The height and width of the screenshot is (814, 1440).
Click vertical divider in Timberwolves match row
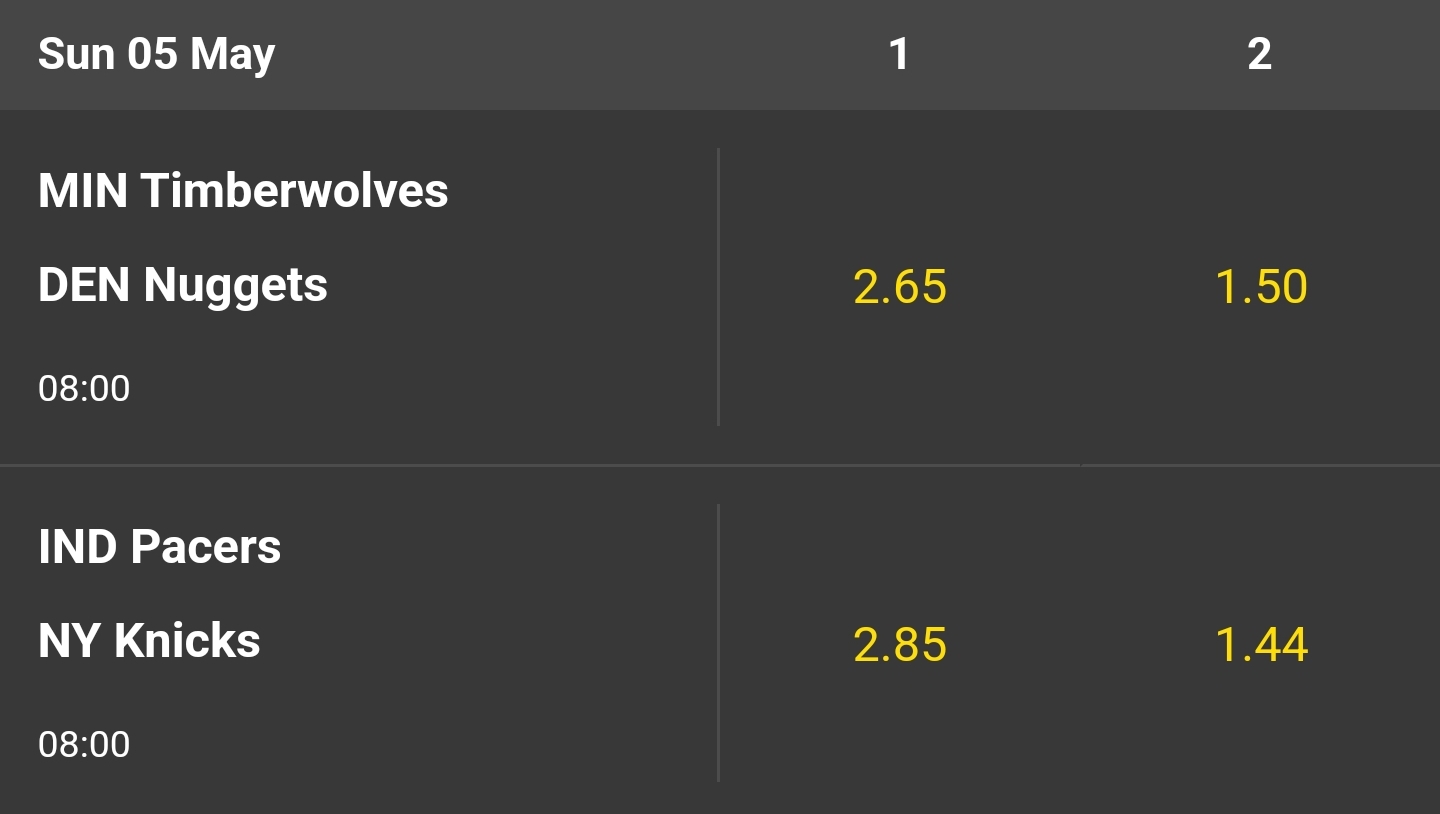(718, 287)
